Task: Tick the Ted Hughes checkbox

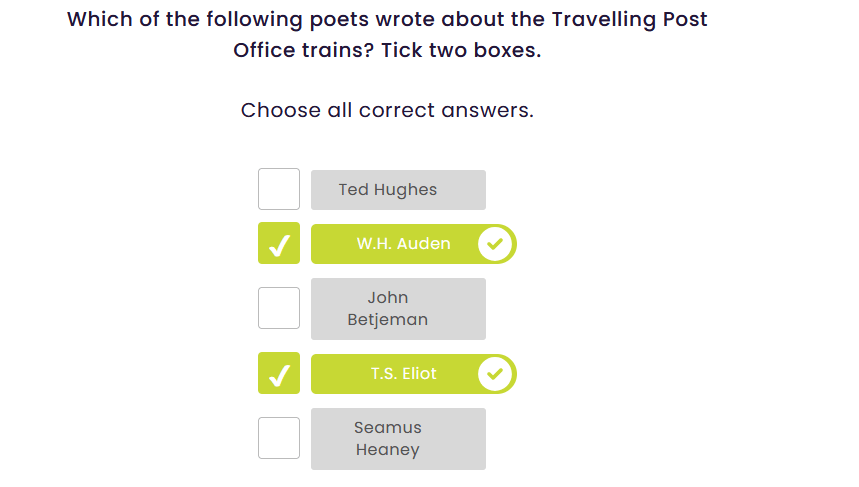Action: pyautogui.click(x=279, y=189)
